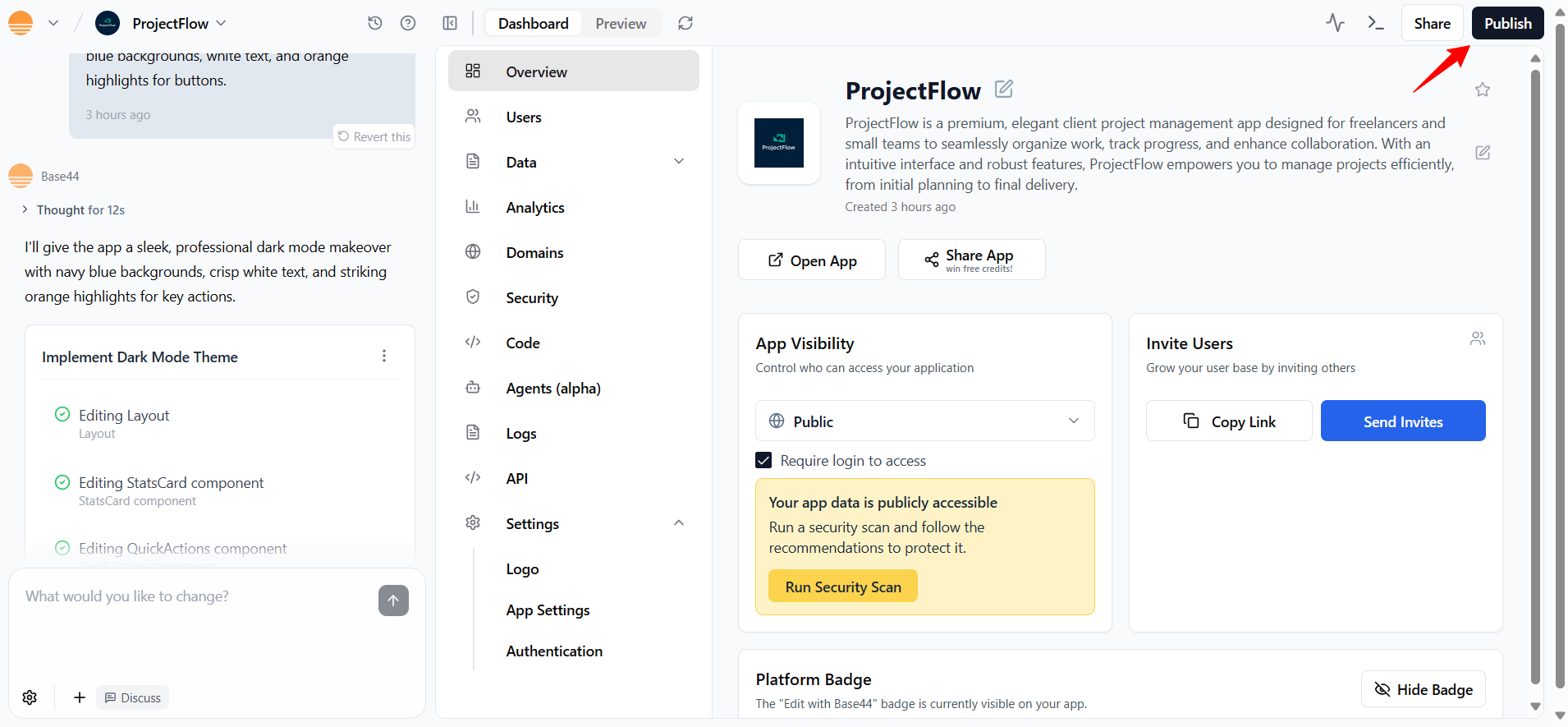Click the Send Invites button

(x=1402, y=421)
